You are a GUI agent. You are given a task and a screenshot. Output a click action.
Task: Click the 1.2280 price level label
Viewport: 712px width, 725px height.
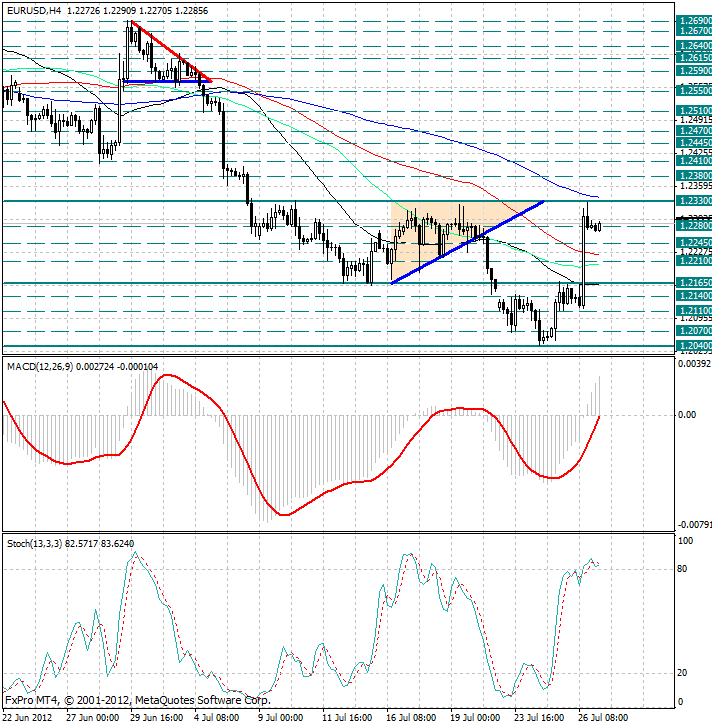coord(694,226)
